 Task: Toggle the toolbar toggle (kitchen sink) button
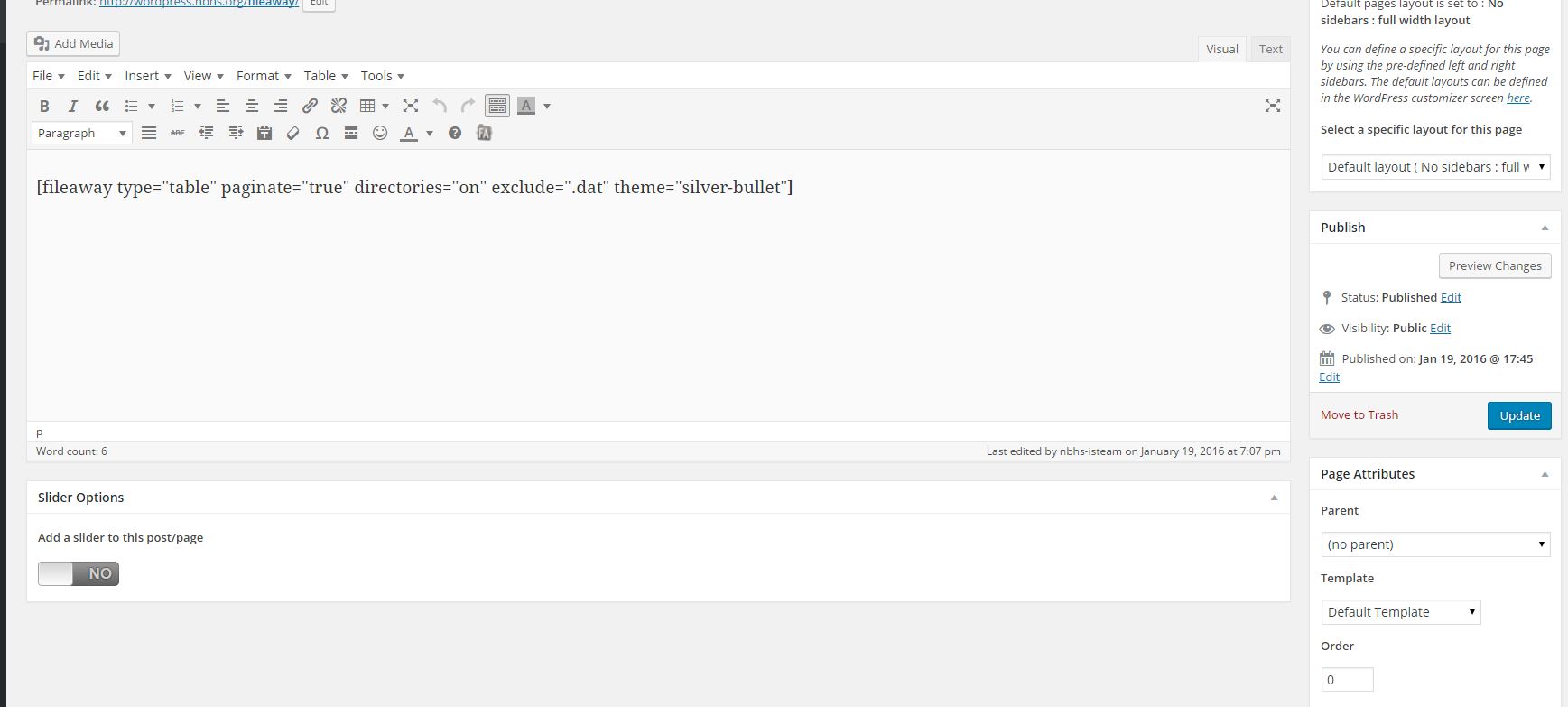click(497, 106)
